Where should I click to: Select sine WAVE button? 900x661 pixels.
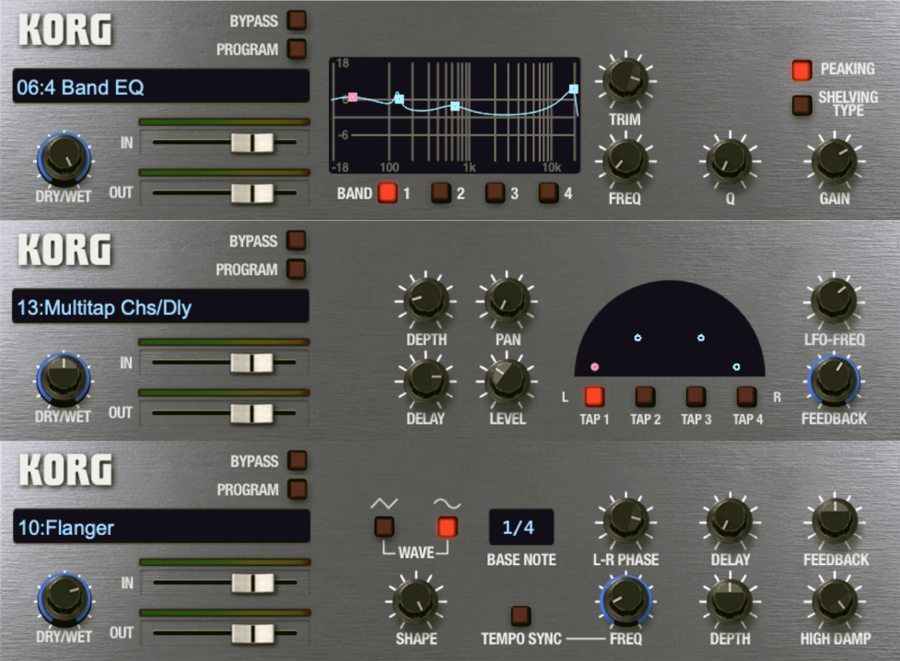447,526
